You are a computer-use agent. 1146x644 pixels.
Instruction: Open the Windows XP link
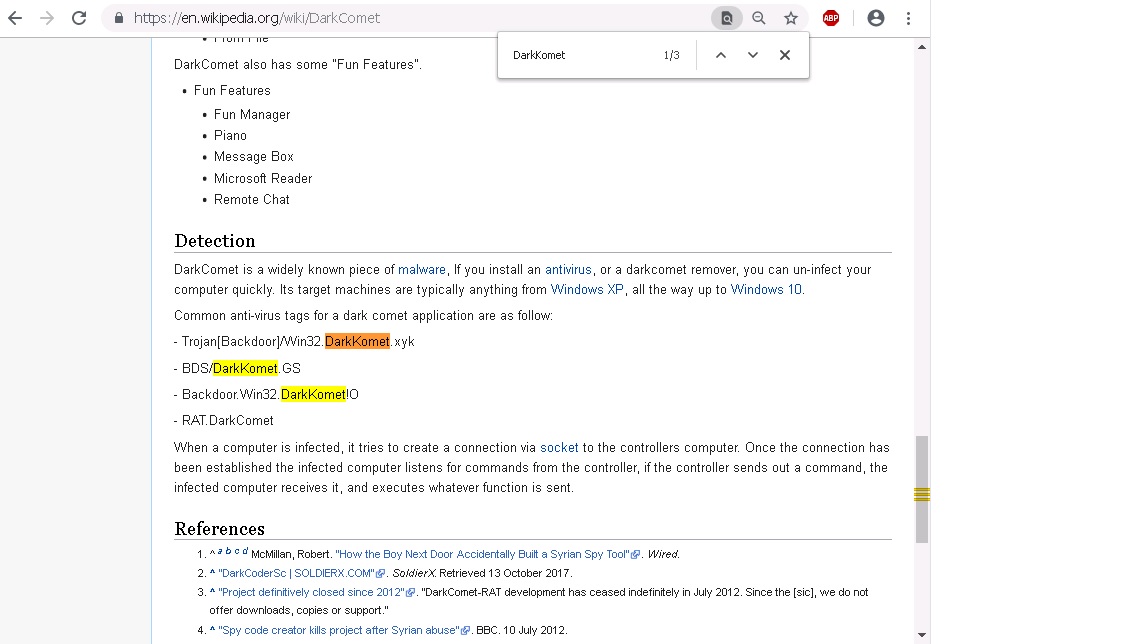pos(587,289)
